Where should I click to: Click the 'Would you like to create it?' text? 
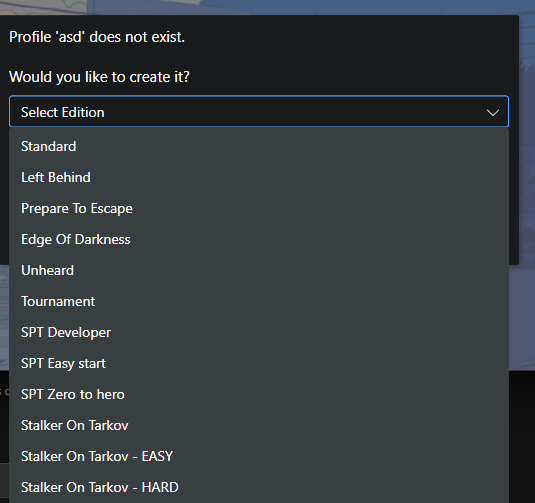(x=99, y=77)
